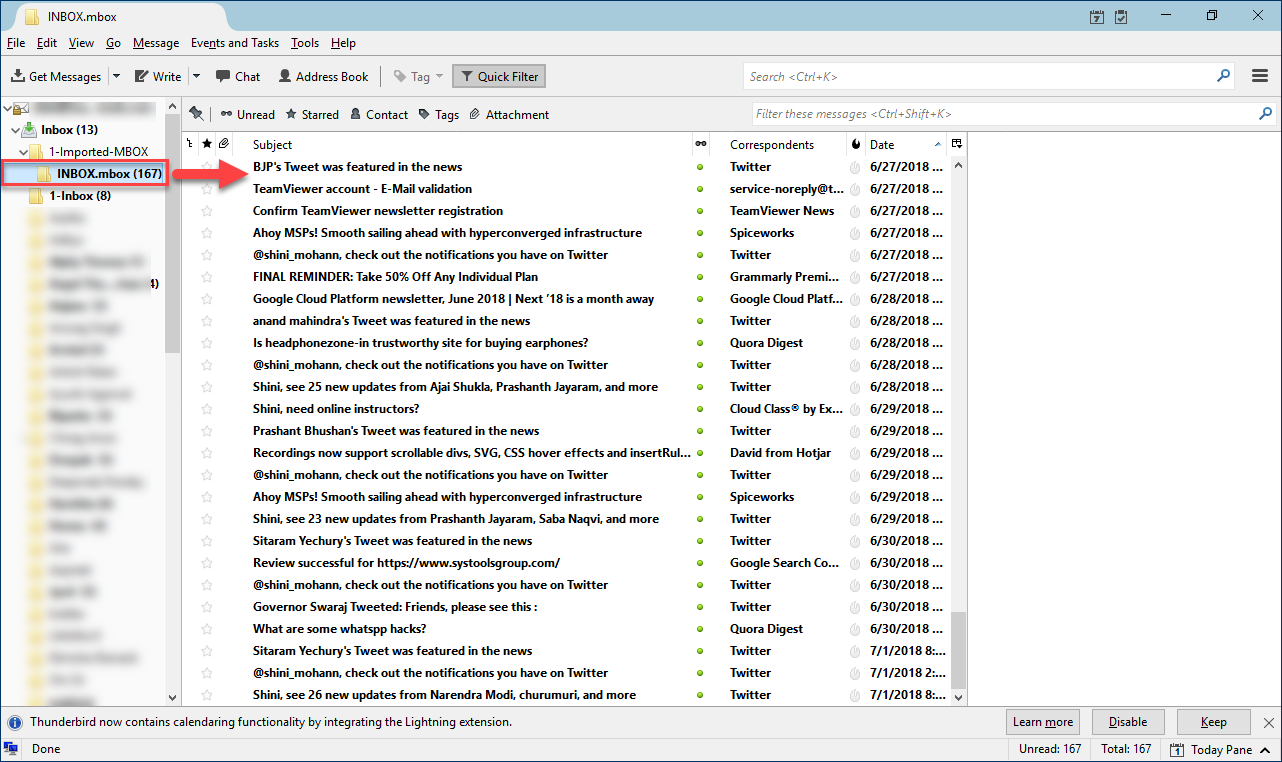Open the hamburger application menu
Viewport: 1282px width, 762px height.
click(x=1261, y=76)
